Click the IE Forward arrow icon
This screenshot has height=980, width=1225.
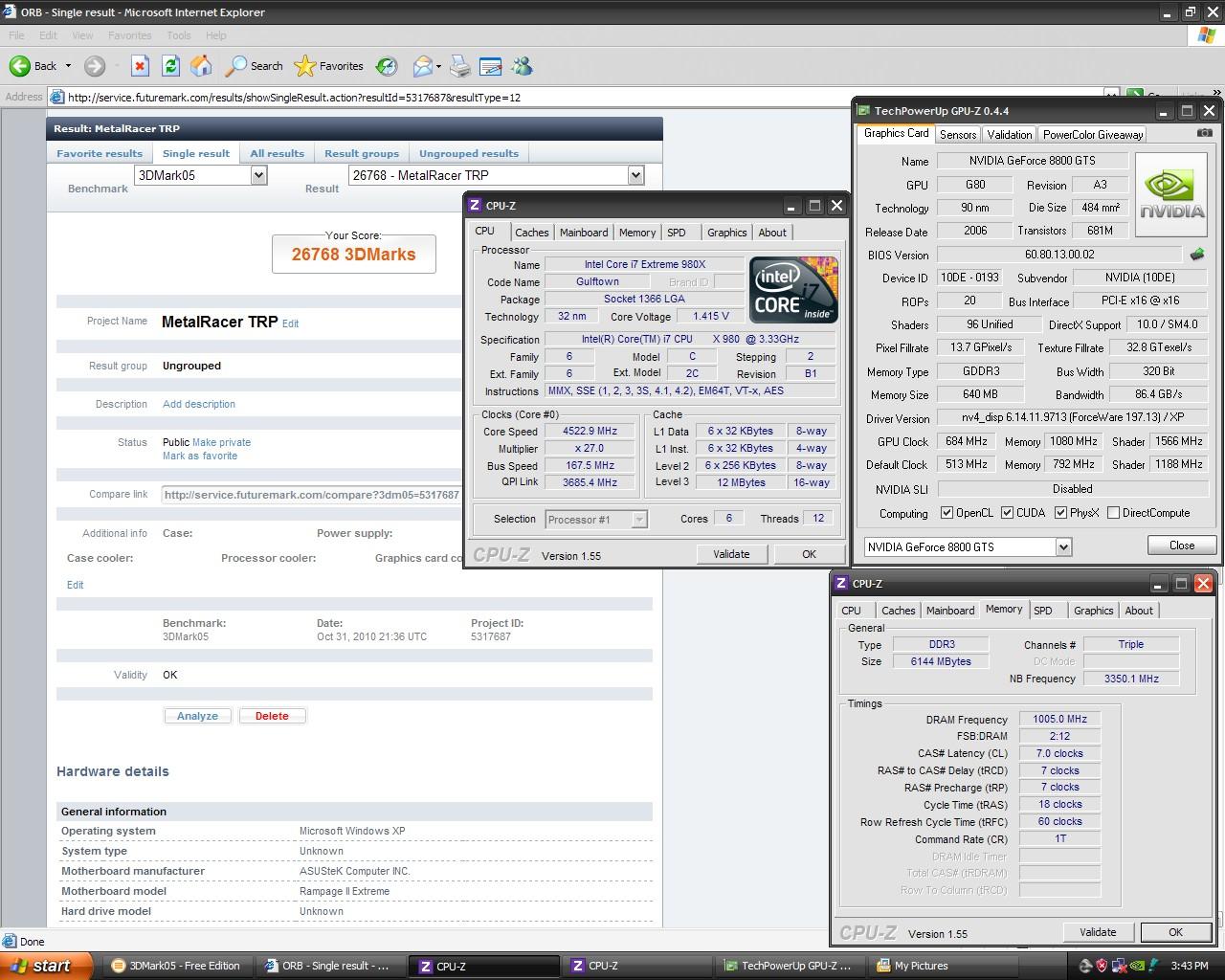94,66
